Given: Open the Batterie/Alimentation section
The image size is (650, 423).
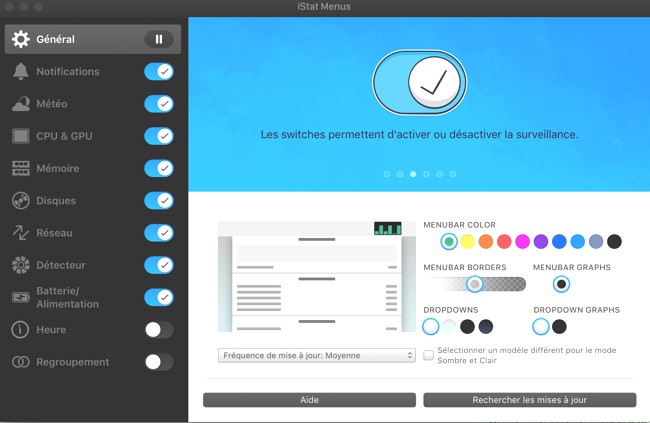Looking at the screenshot, I should click(66, 297).
